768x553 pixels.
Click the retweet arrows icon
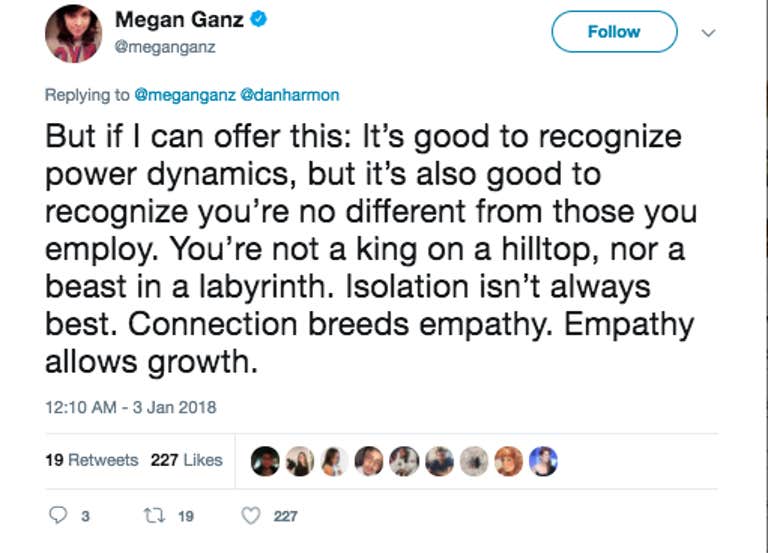click(154, 515)
